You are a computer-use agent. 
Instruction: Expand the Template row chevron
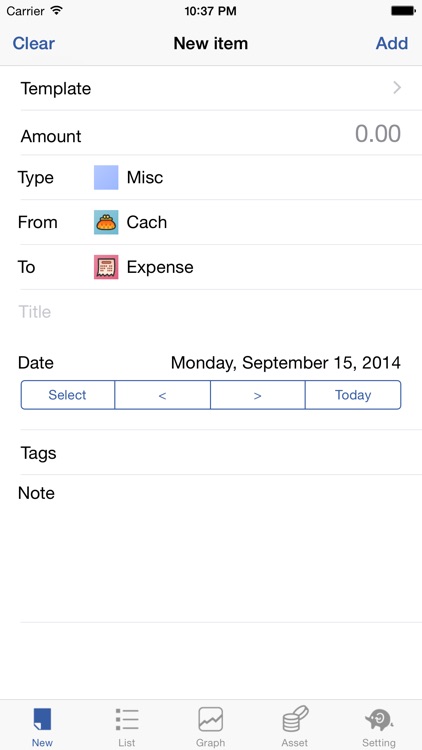tap(397, 88)
